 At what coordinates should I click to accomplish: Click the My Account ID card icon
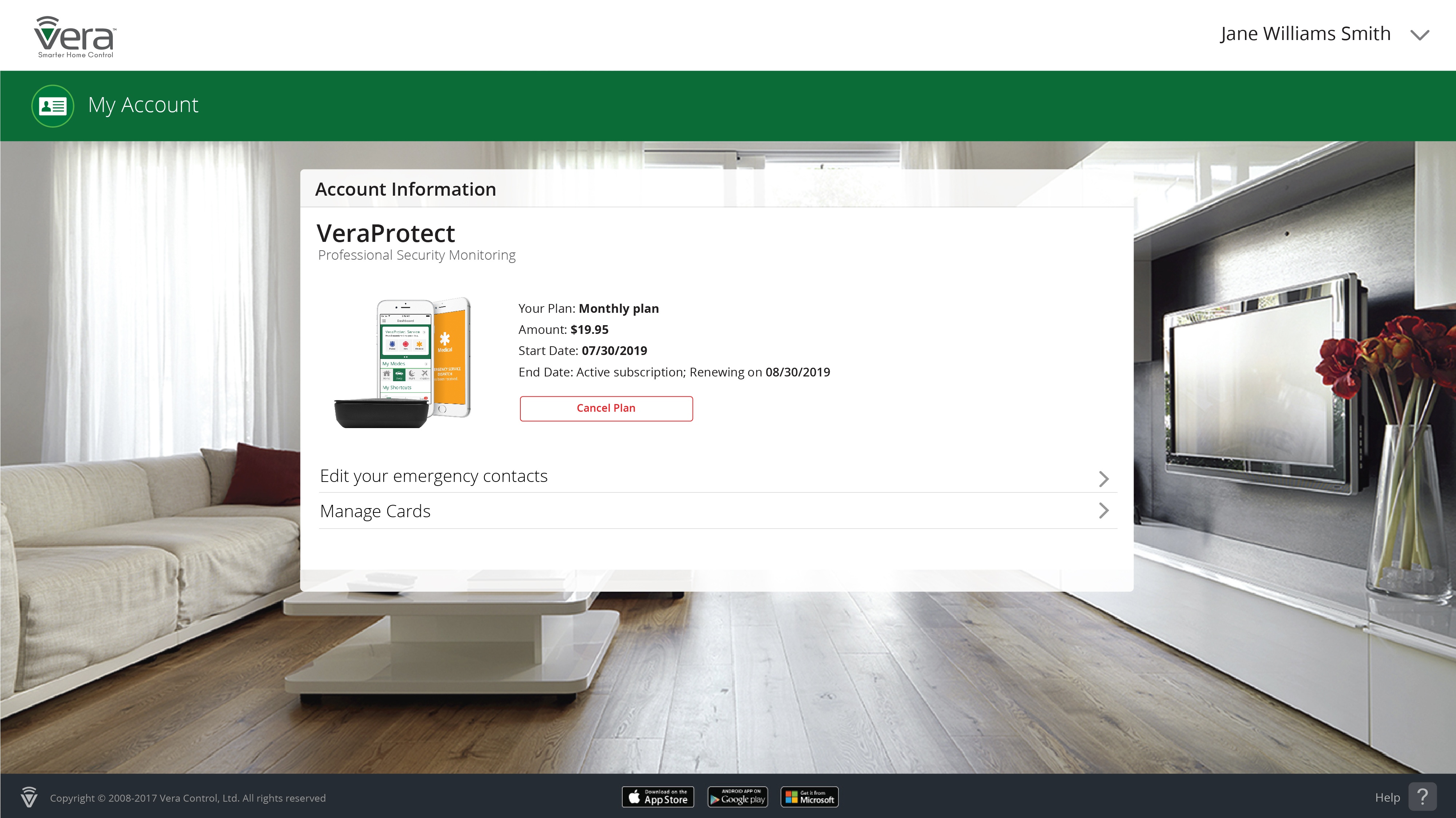52,105
